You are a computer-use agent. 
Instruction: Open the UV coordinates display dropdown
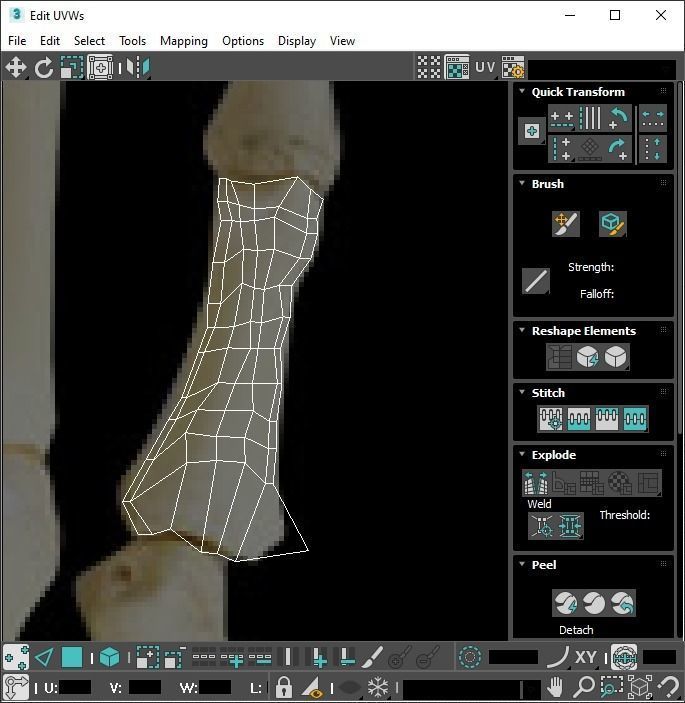[x=485, y=67]
